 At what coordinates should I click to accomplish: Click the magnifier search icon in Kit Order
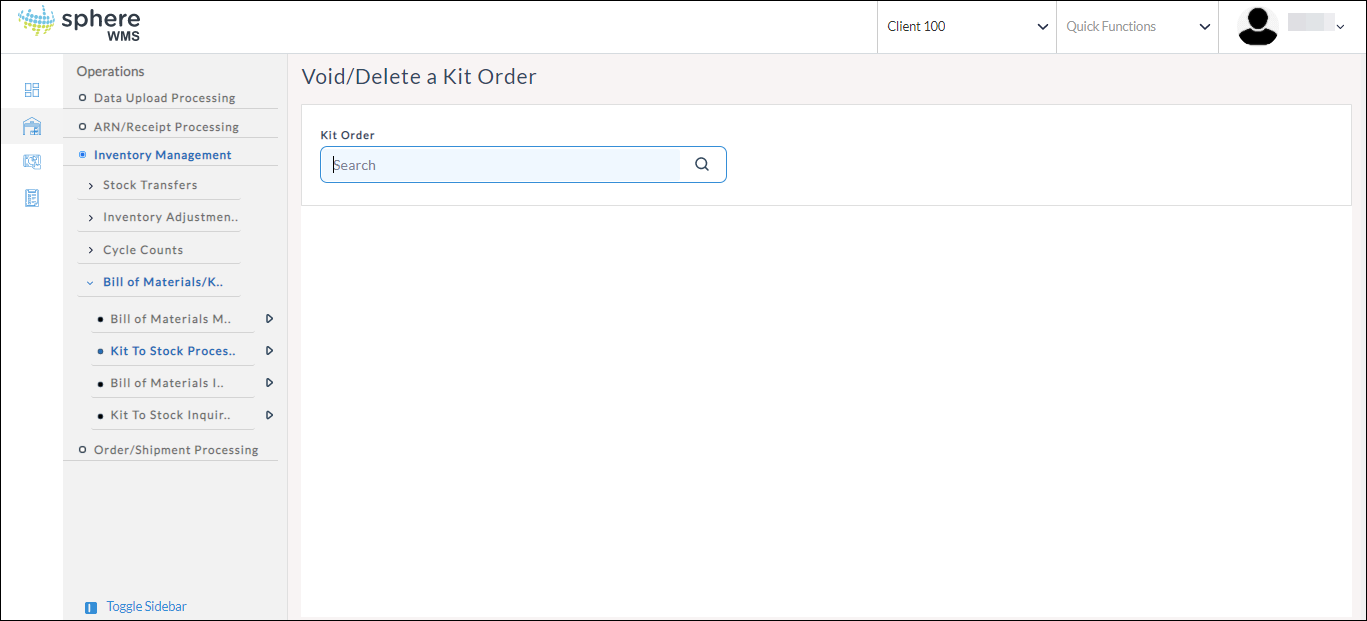tap(702, 165)
